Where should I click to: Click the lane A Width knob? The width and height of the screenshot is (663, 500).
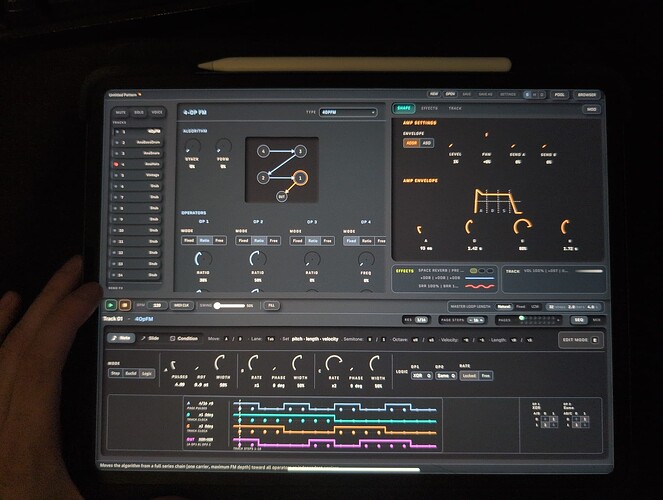[x=222, y=363]
